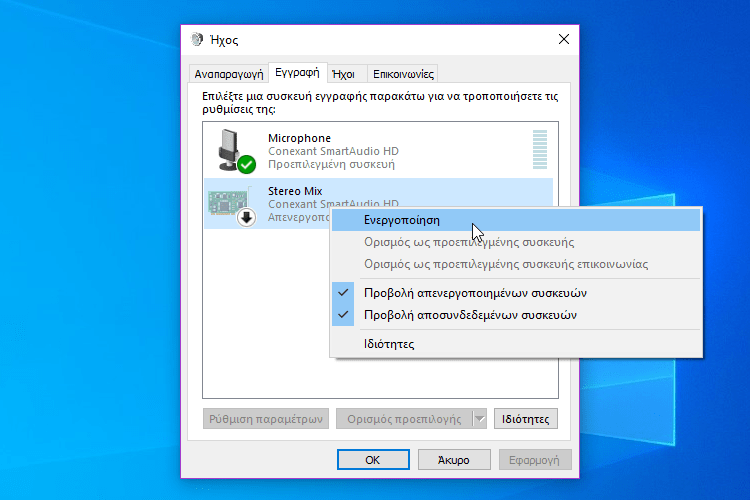Switch to the Αναπαραγωγή tab
The image size is (750, 500).
coord(229,74)
